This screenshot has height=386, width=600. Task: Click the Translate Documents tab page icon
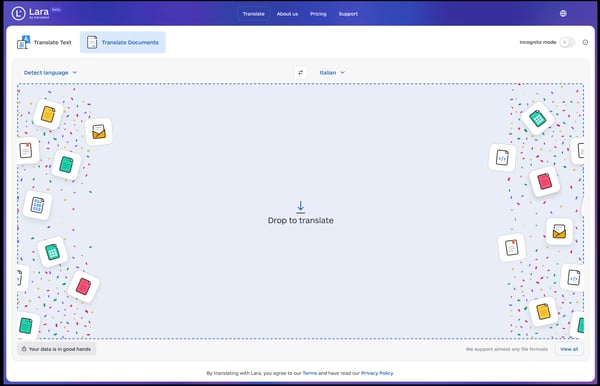coord(92,42)
